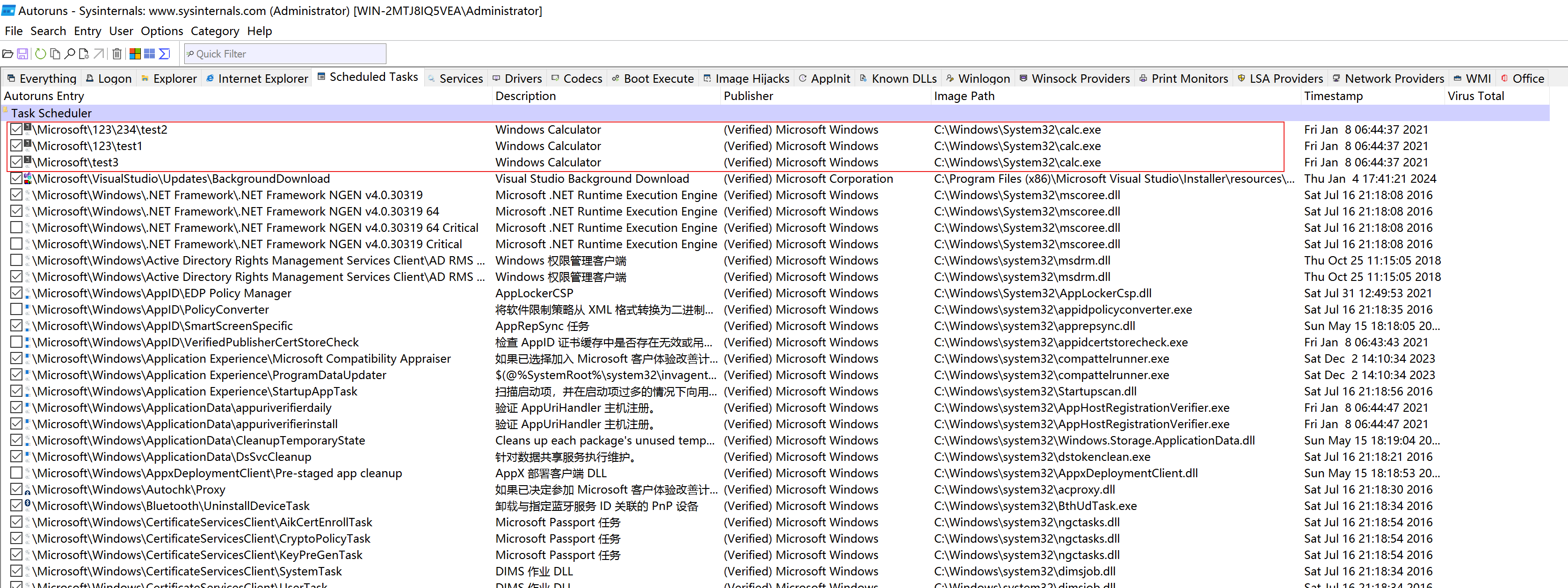Click the Delete trash can icon
Image resolution: width=1568 pixels, height=588 pixels.
coord(117,54)
